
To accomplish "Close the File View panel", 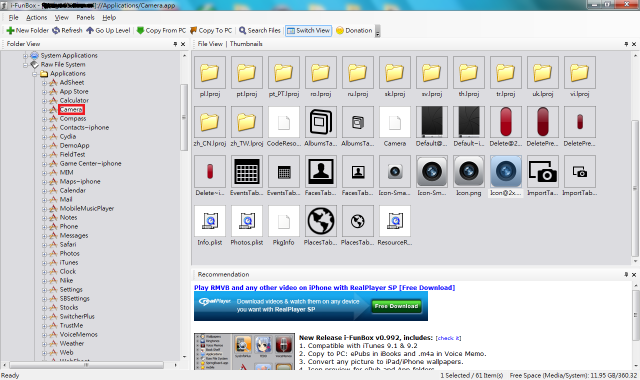I will 634,44.
